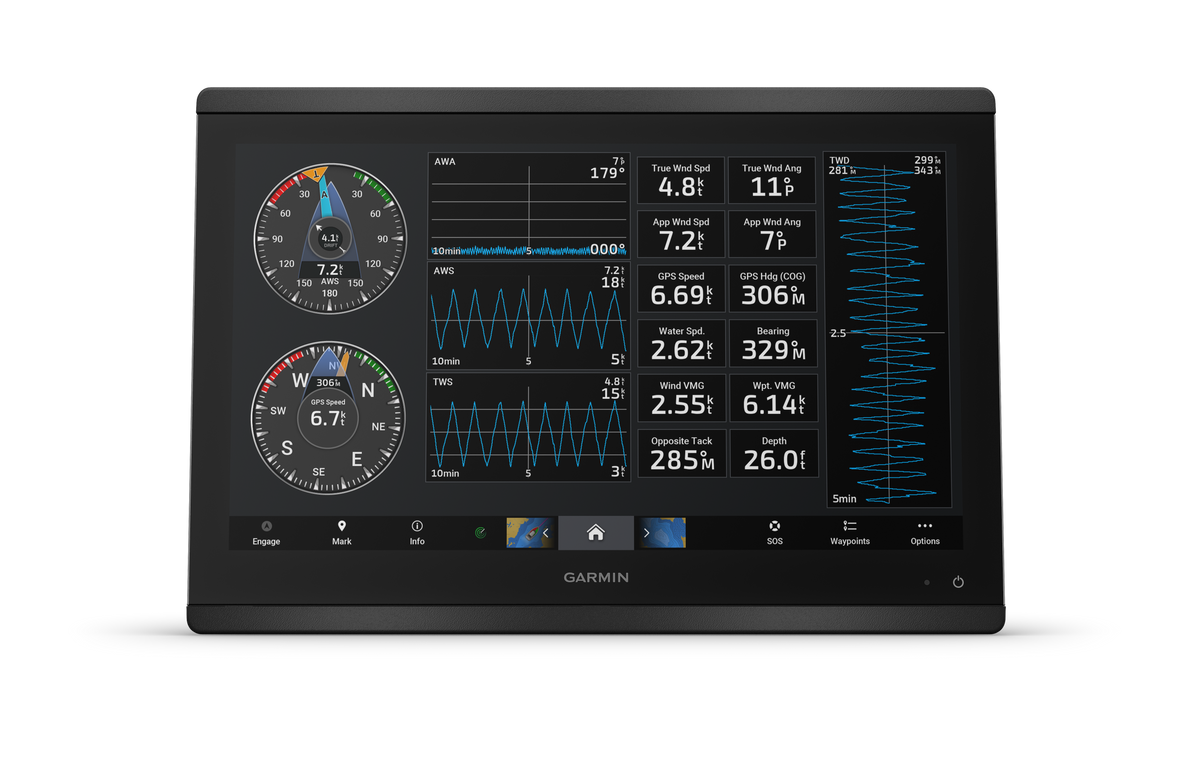
Task: Tap the Mark waypoint pin icon
Action: (x=342, y=526)
